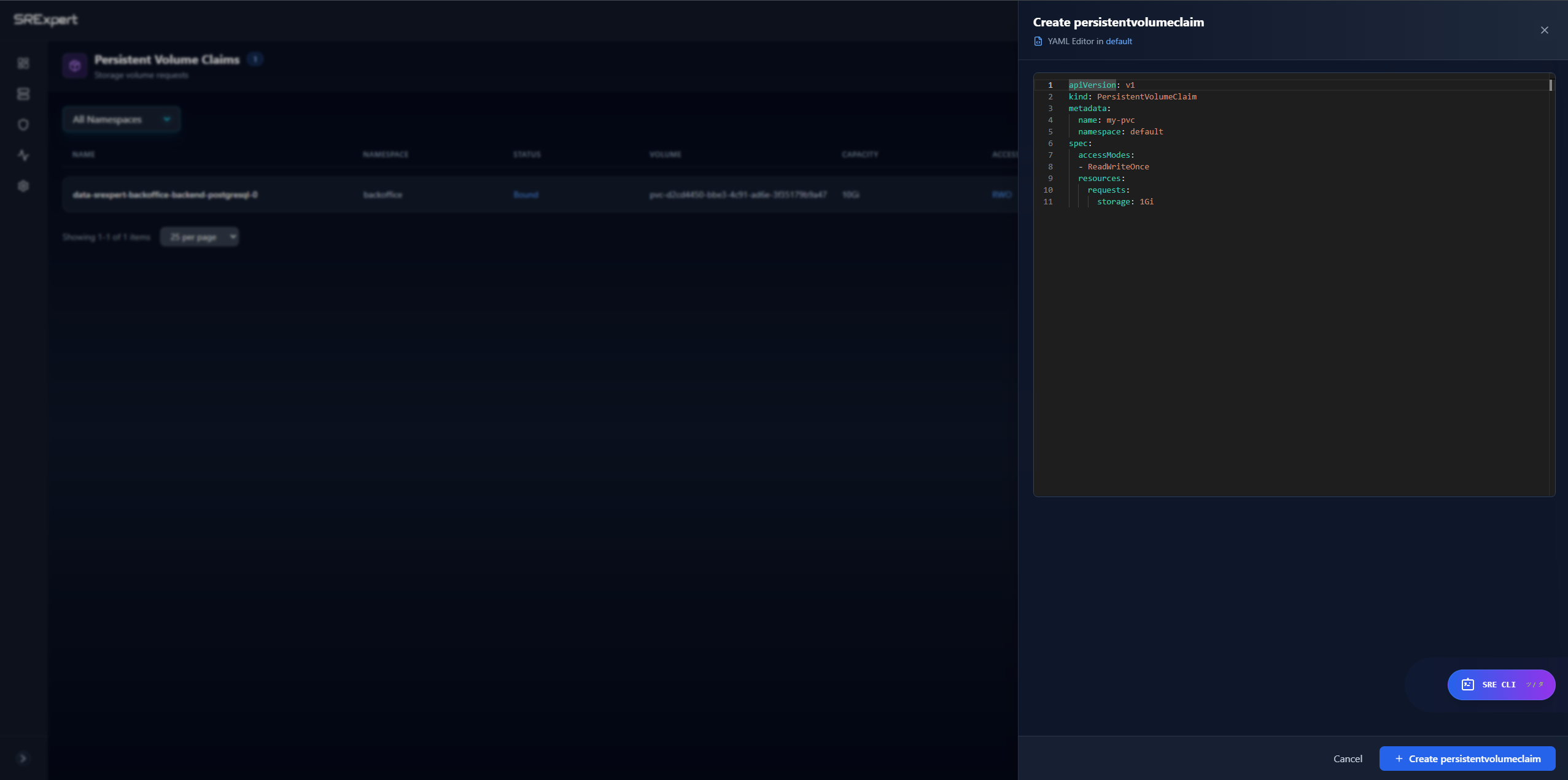Screen dimensions: 1568x780
Task: Click the Bound status of the PVC
Action: pyautogui.click(x=526, y=194)
